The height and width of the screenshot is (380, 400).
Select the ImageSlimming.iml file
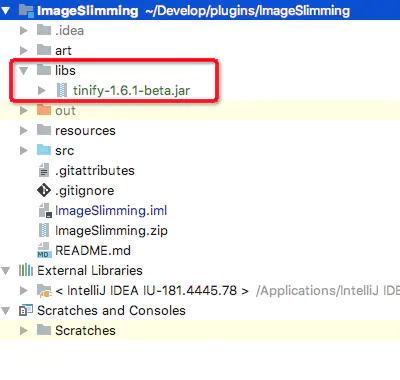click(111, 210)
